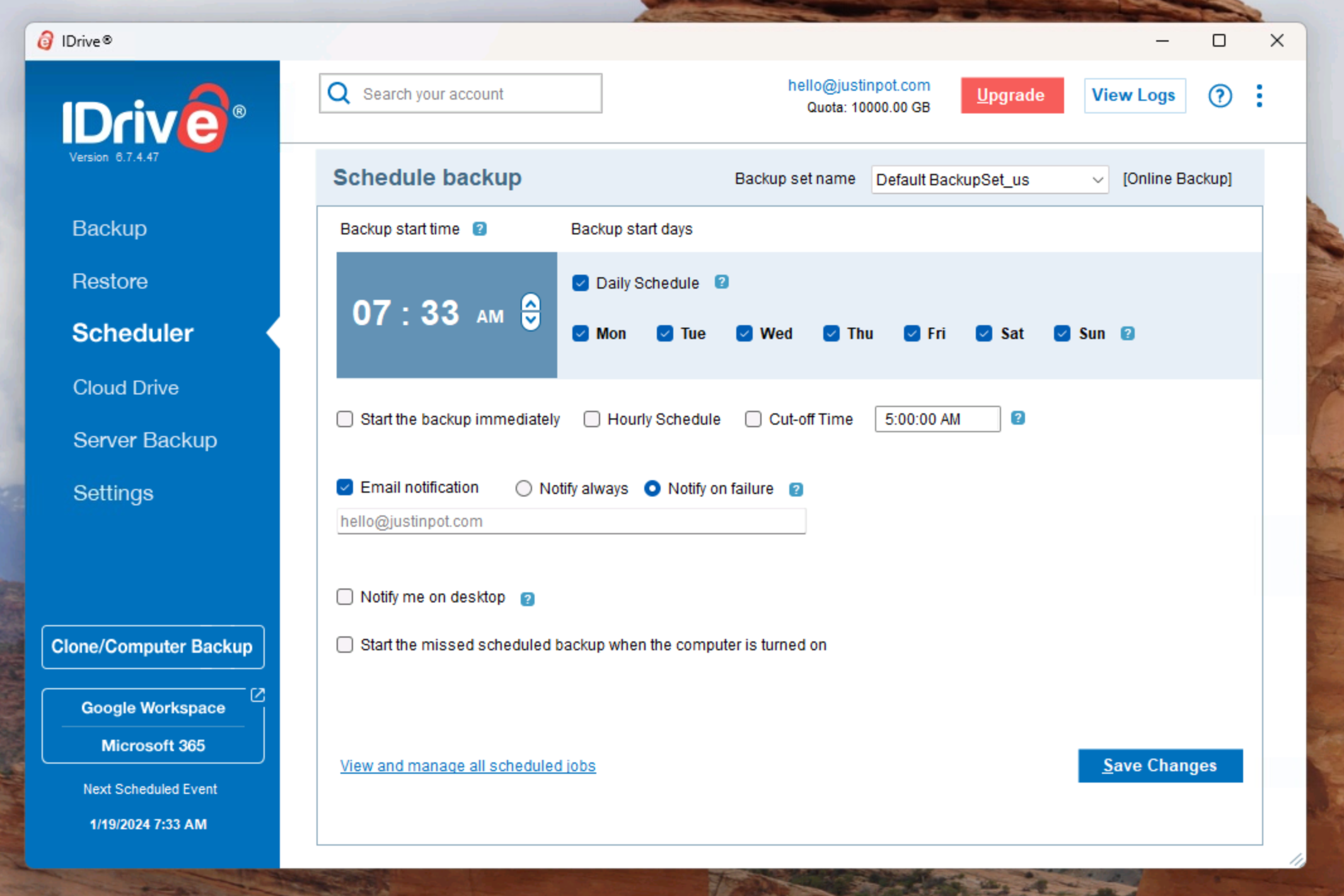Image resolution: width=1344 pixels, height=896 pixels.
Task: Open Server Backup in sidebar
Action: coord(145,440)
